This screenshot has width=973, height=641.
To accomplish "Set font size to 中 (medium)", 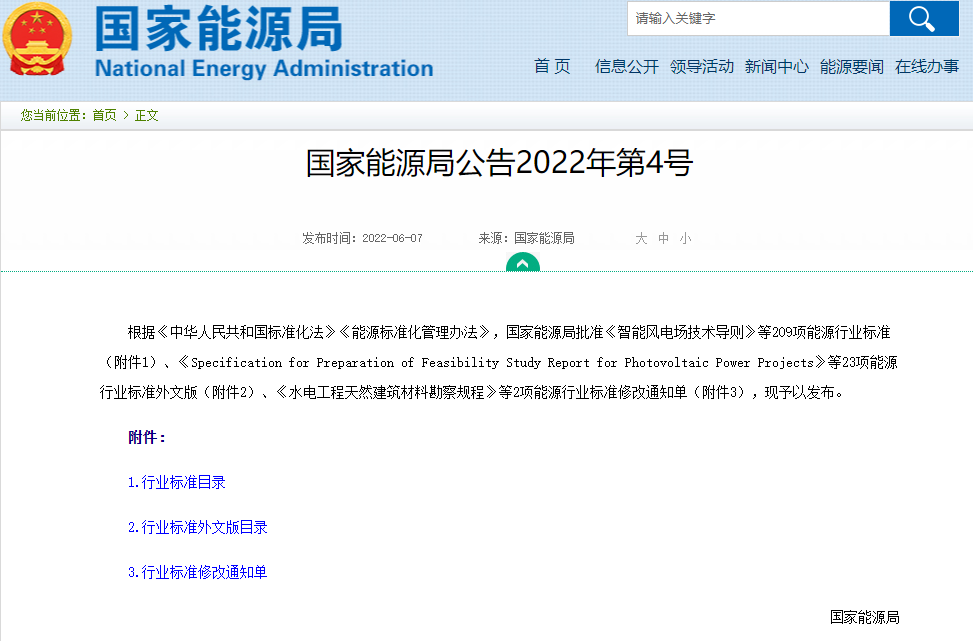I will [663, 238].
